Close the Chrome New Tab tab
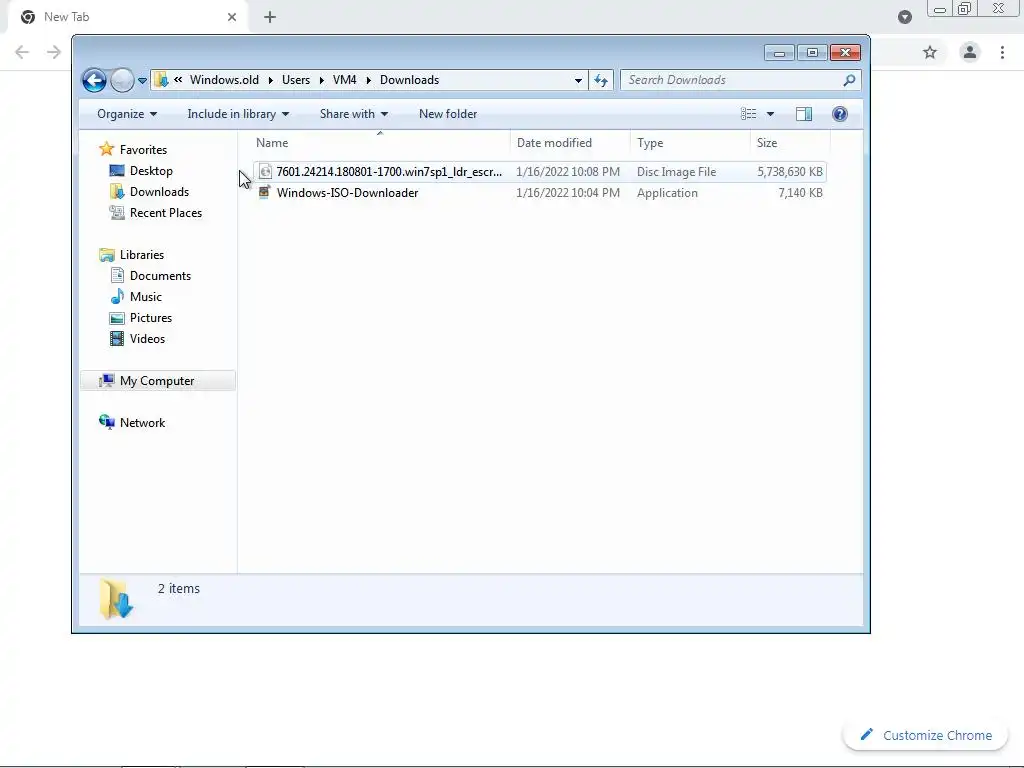 (232, 17)
